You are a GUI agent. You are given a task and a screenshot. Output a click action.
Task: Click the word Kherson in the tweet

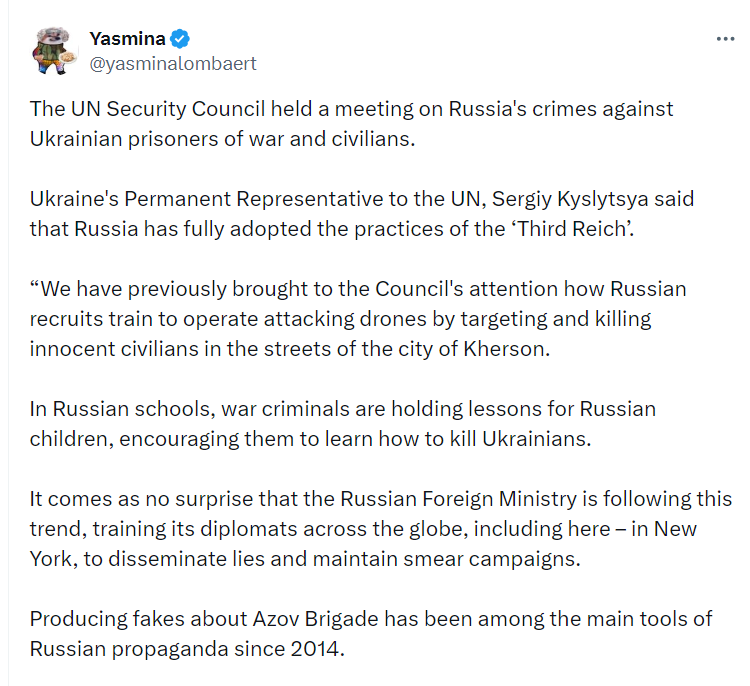pyautogui.click(x=507, y=349)
